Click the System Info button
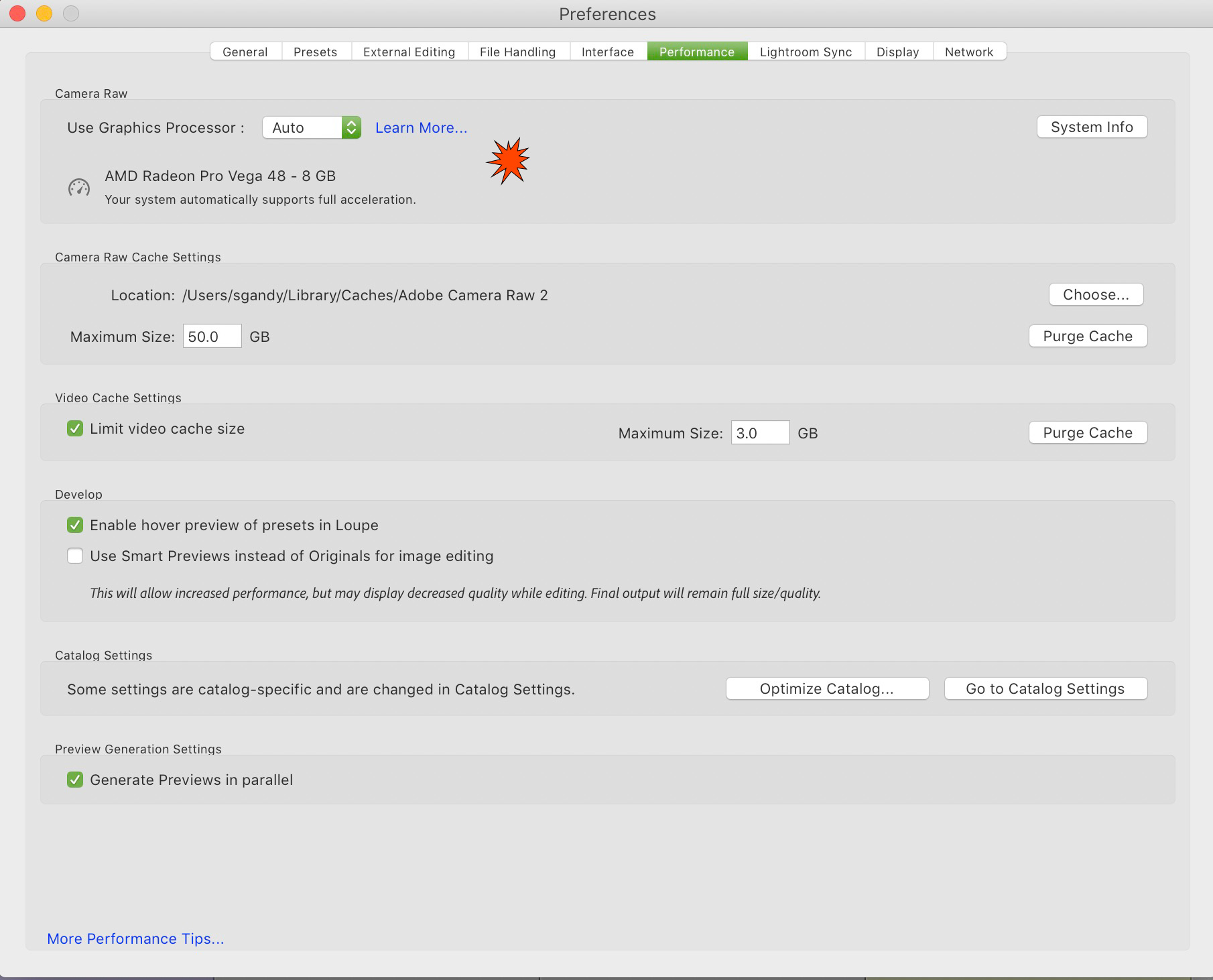Screen dimensions: 1213x980 [x=1092, y=127]
